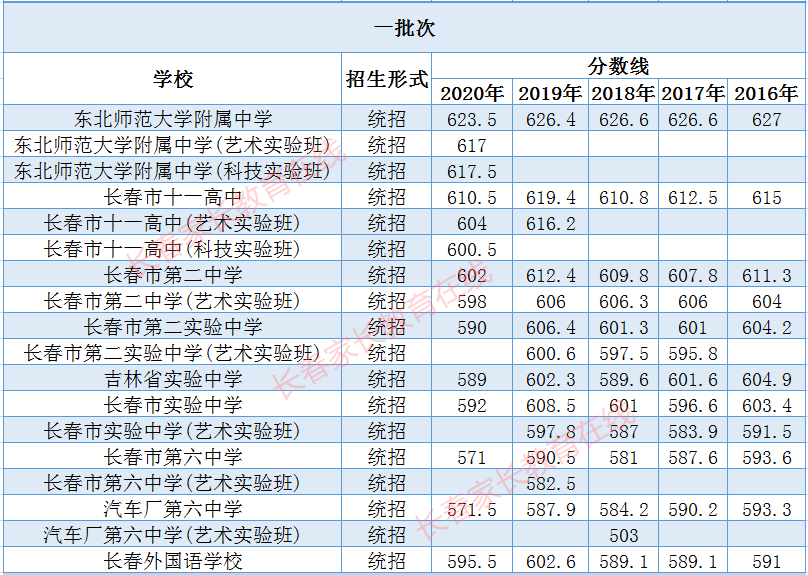Click the 617.5 score for 科技实验班

click(x=472, y=171)
